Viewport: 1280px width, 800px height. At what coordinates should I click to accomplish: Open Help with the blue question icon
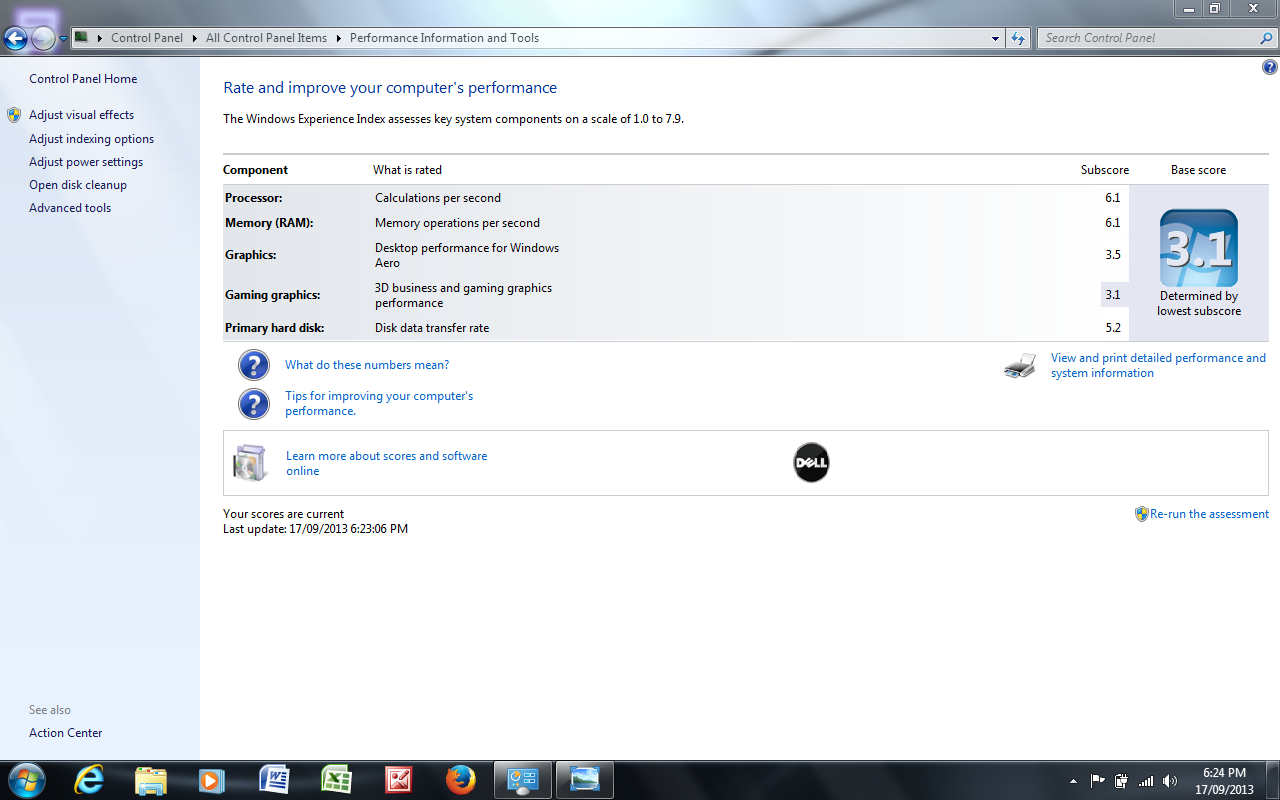pyautogui.click(x=1270, y=68)
